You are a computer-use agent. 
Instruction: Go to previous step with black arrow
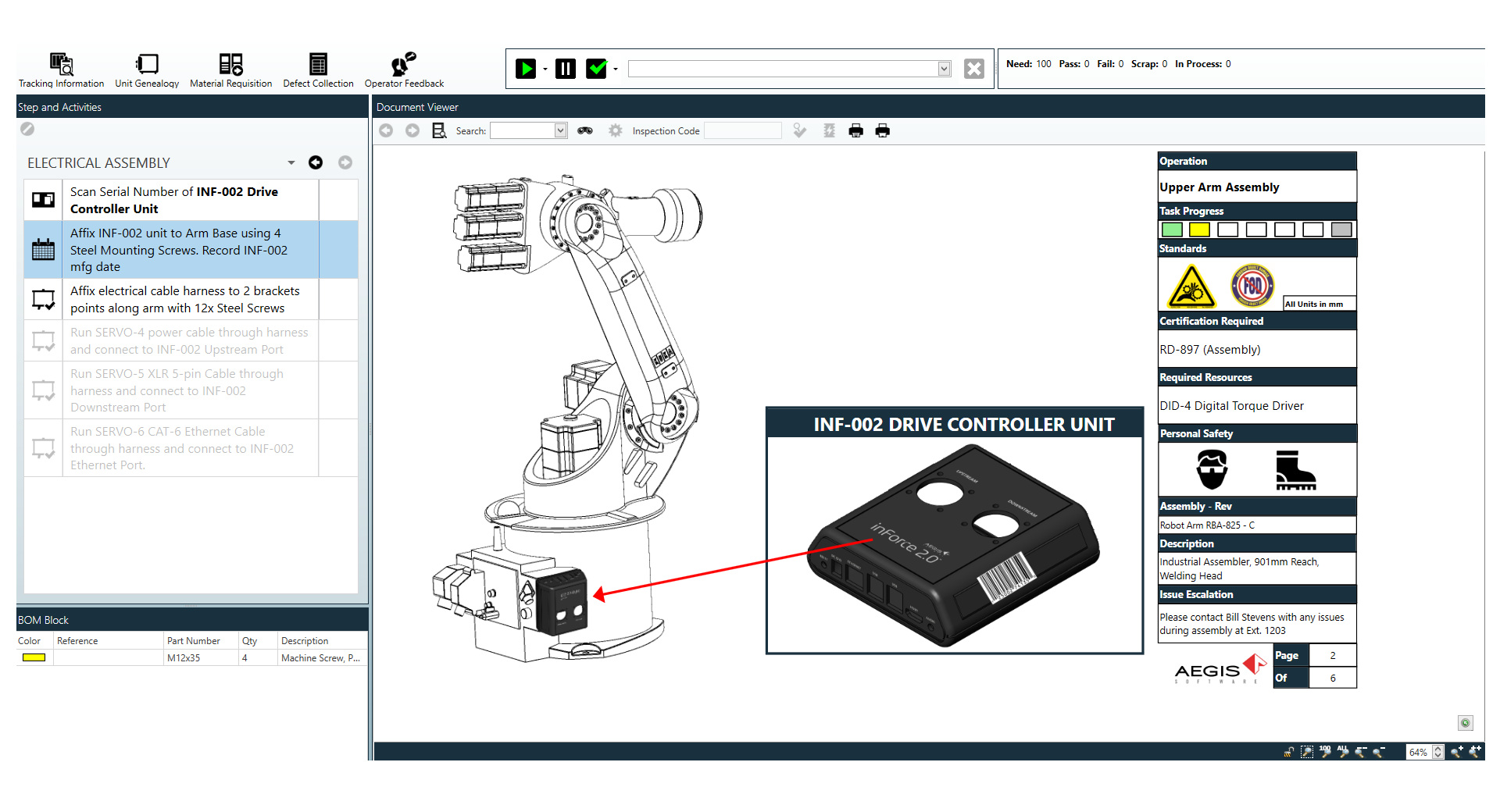[316, 162]
